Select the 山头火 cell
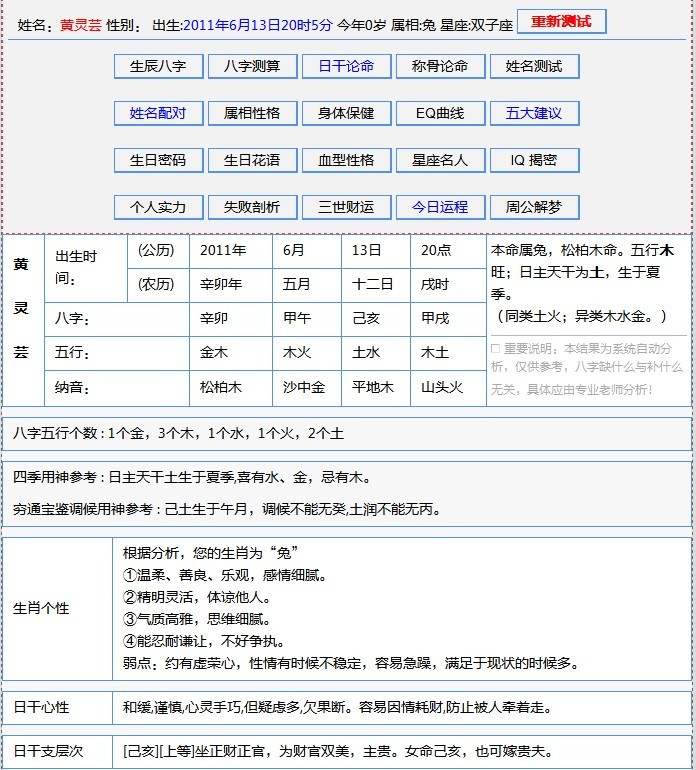696x770 pixels. click(448, 388)
